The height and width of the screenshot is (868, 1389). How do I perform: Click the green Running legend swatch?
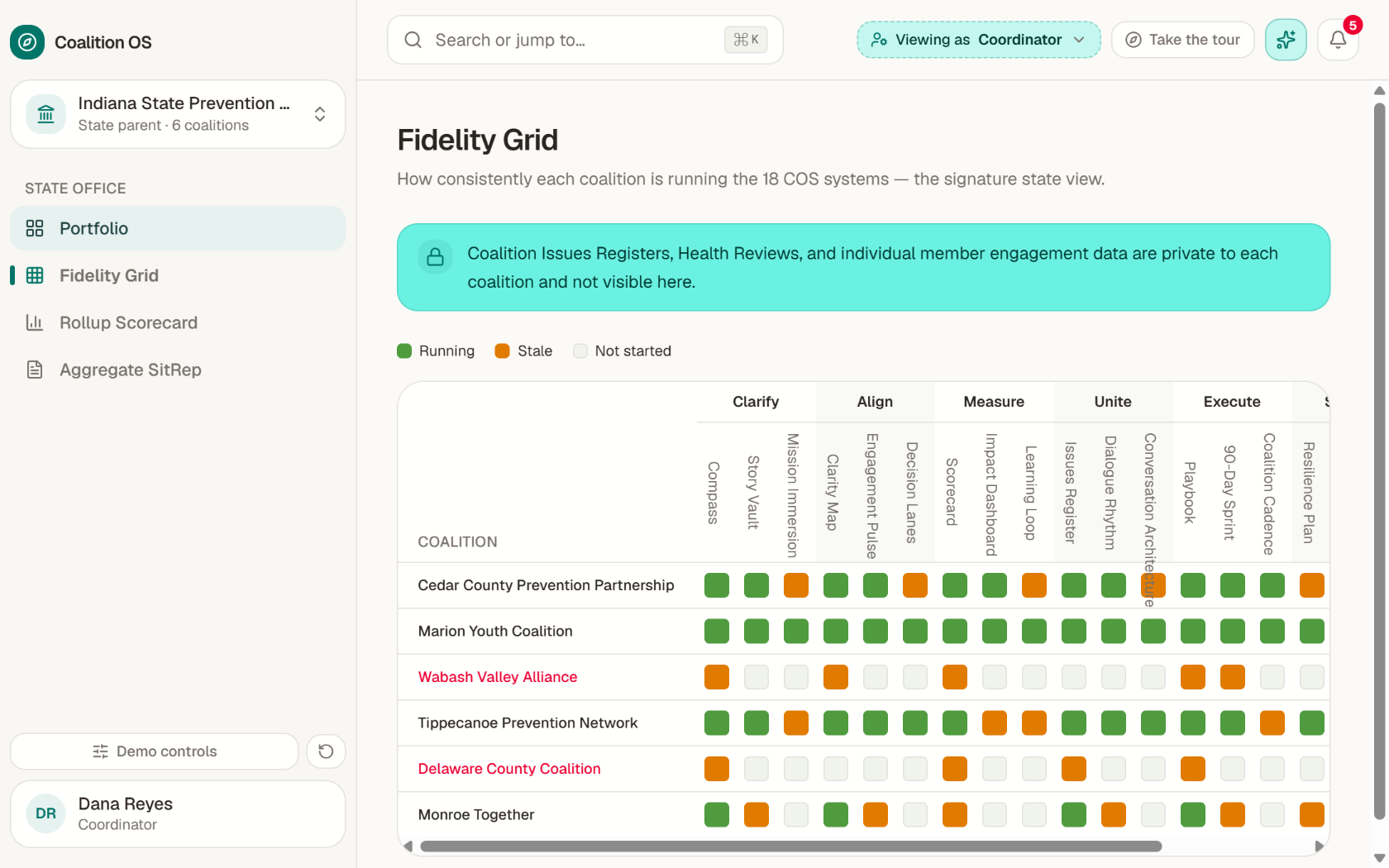click(x=404, y=351)
